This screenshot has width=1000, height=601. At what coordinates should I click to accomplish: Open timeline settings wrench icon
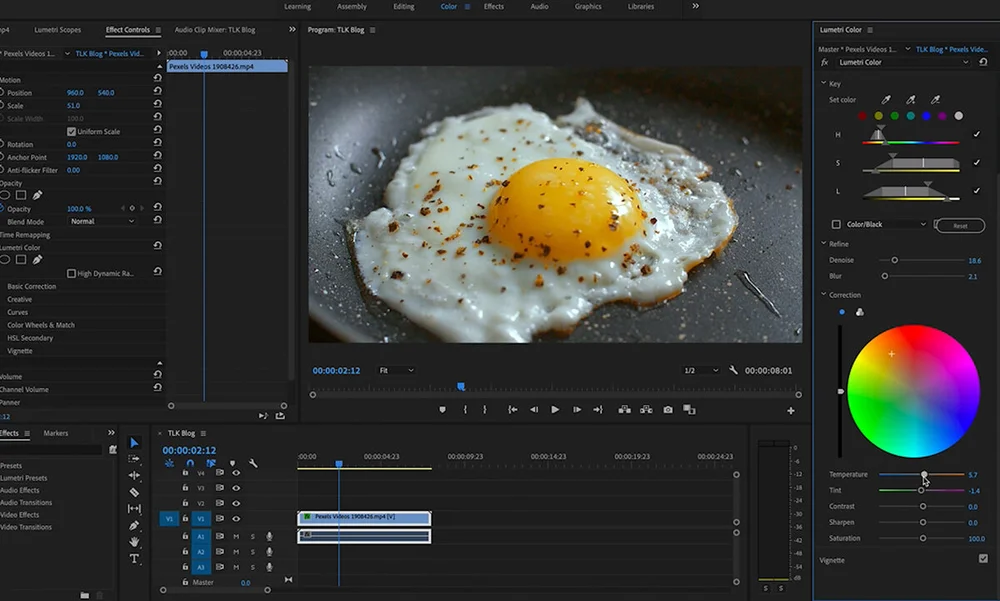point(253,463)
